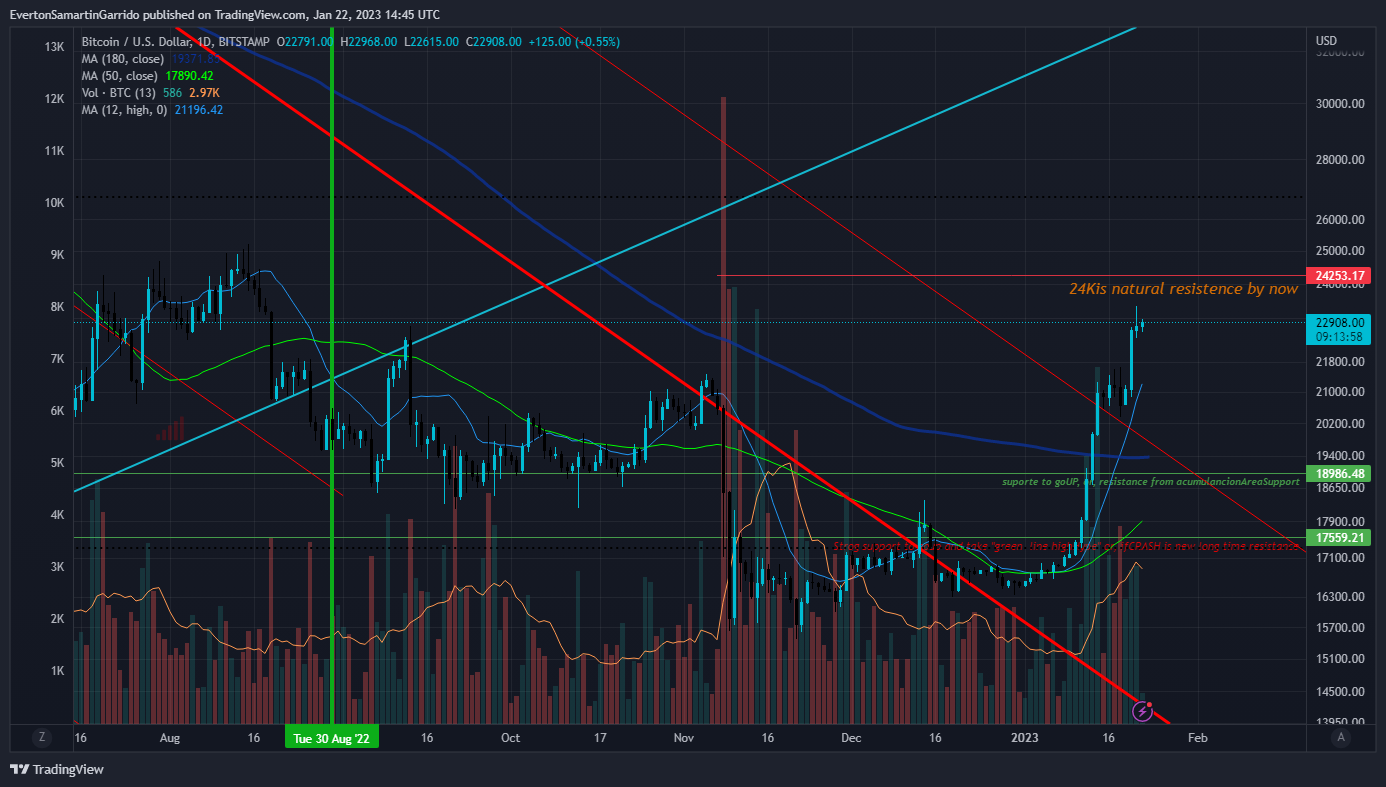Select the Vol · BTC (13) indicator legend

[x=119, y=93]
